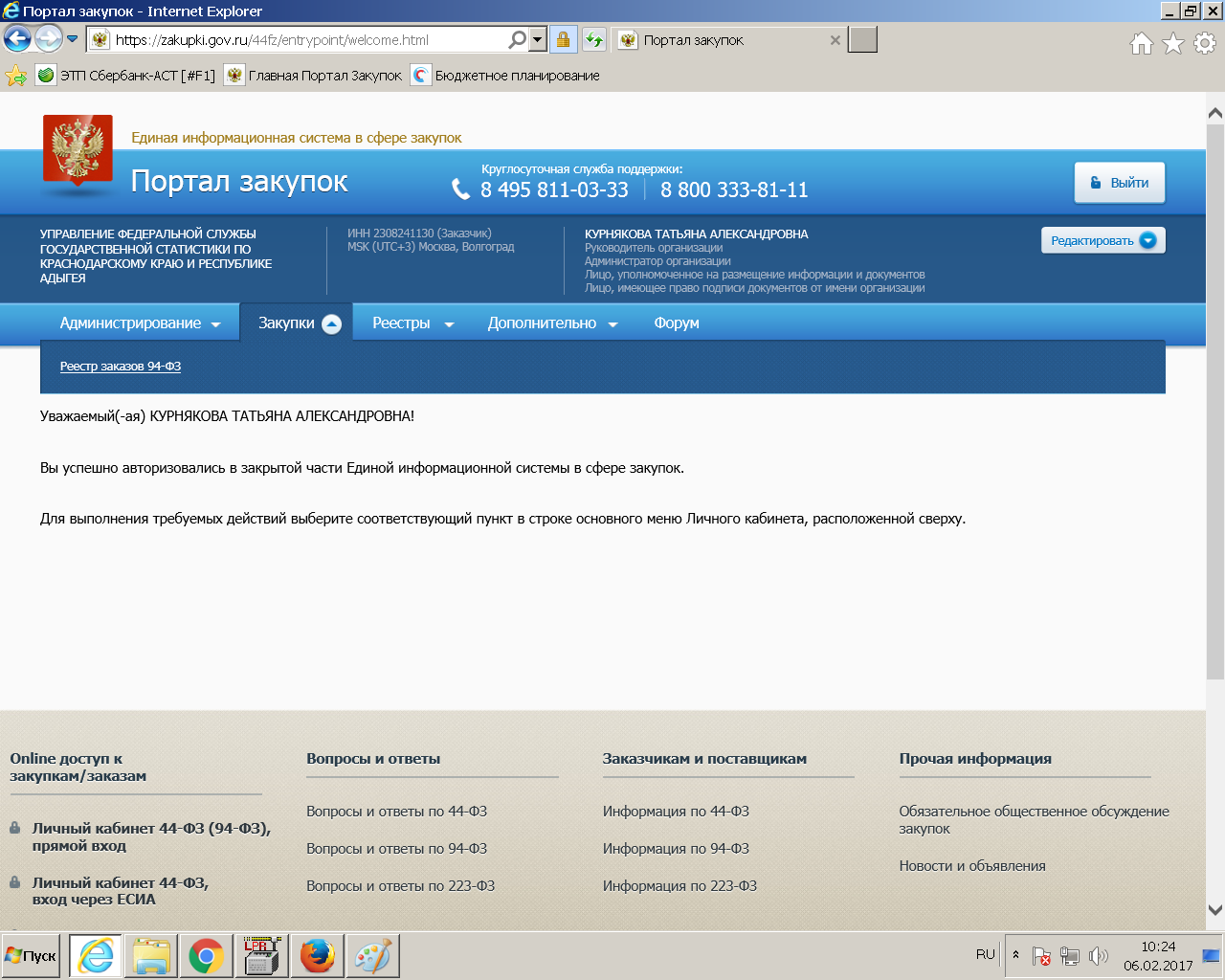Click the security lock icon in address bar

pyautogui.click(x=563, y=39)
